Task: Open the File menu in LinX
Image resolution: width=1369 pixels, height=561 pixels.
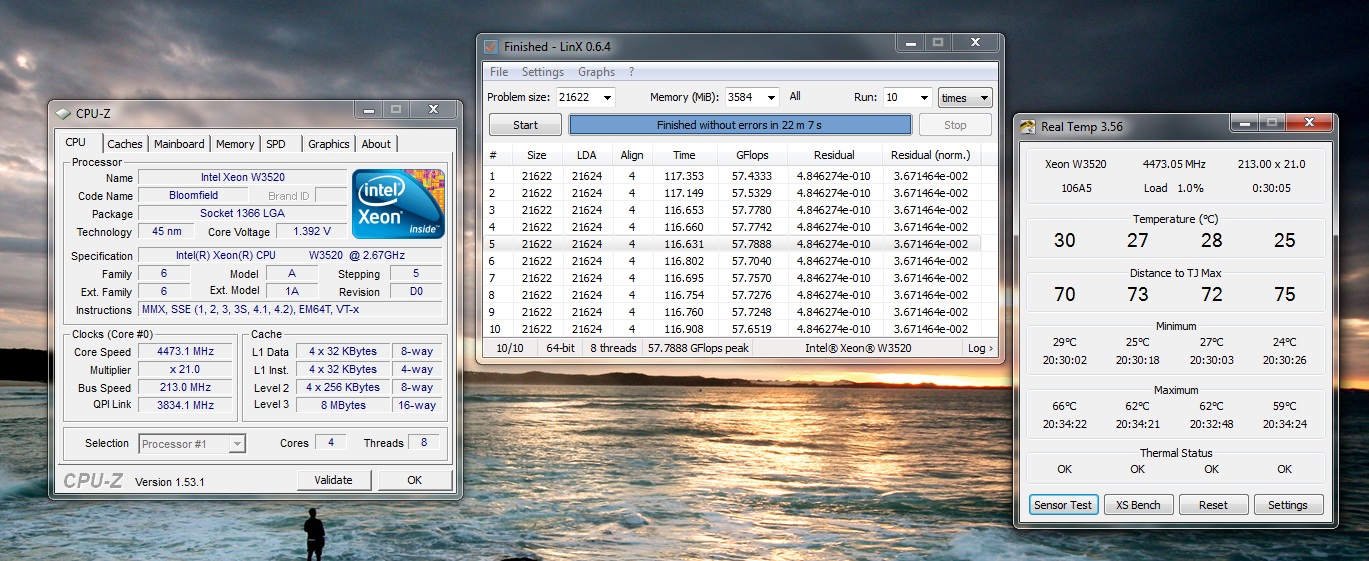Action: (x=499, y=72)
